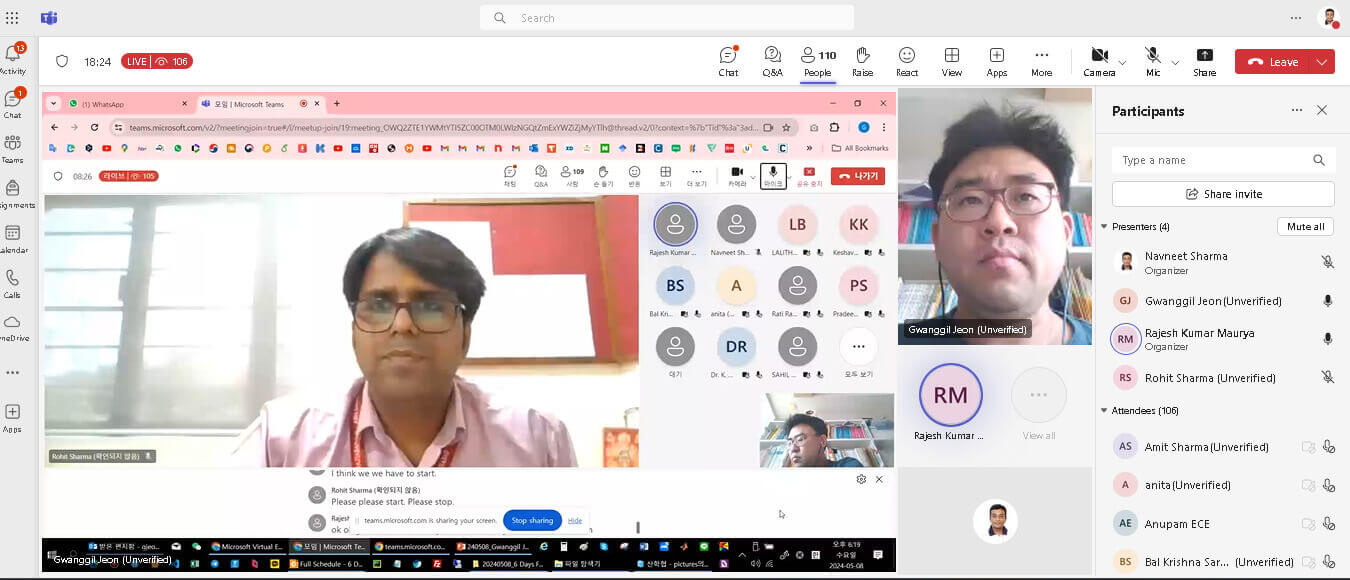This screenshot has width=1350, height=580.
Task: Collapse the Attendees (106) section
Action: [x=1105, y=411]
